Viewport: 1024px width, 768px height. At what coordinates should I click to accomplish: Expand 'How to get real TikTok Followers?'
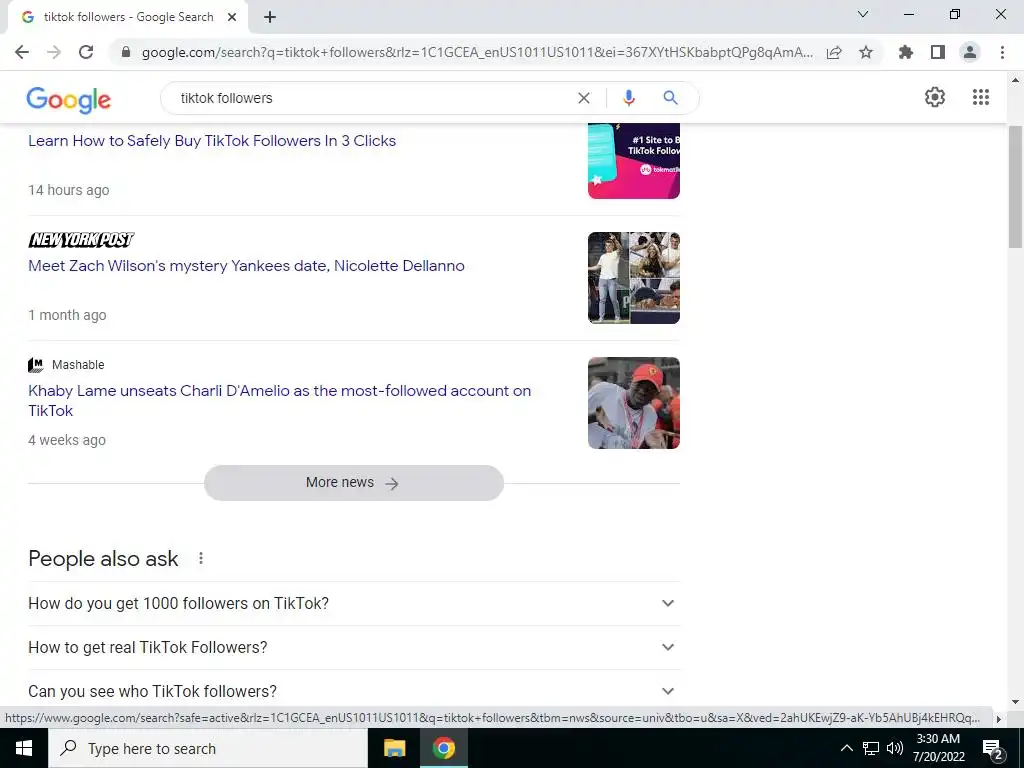tap(353, 647)
